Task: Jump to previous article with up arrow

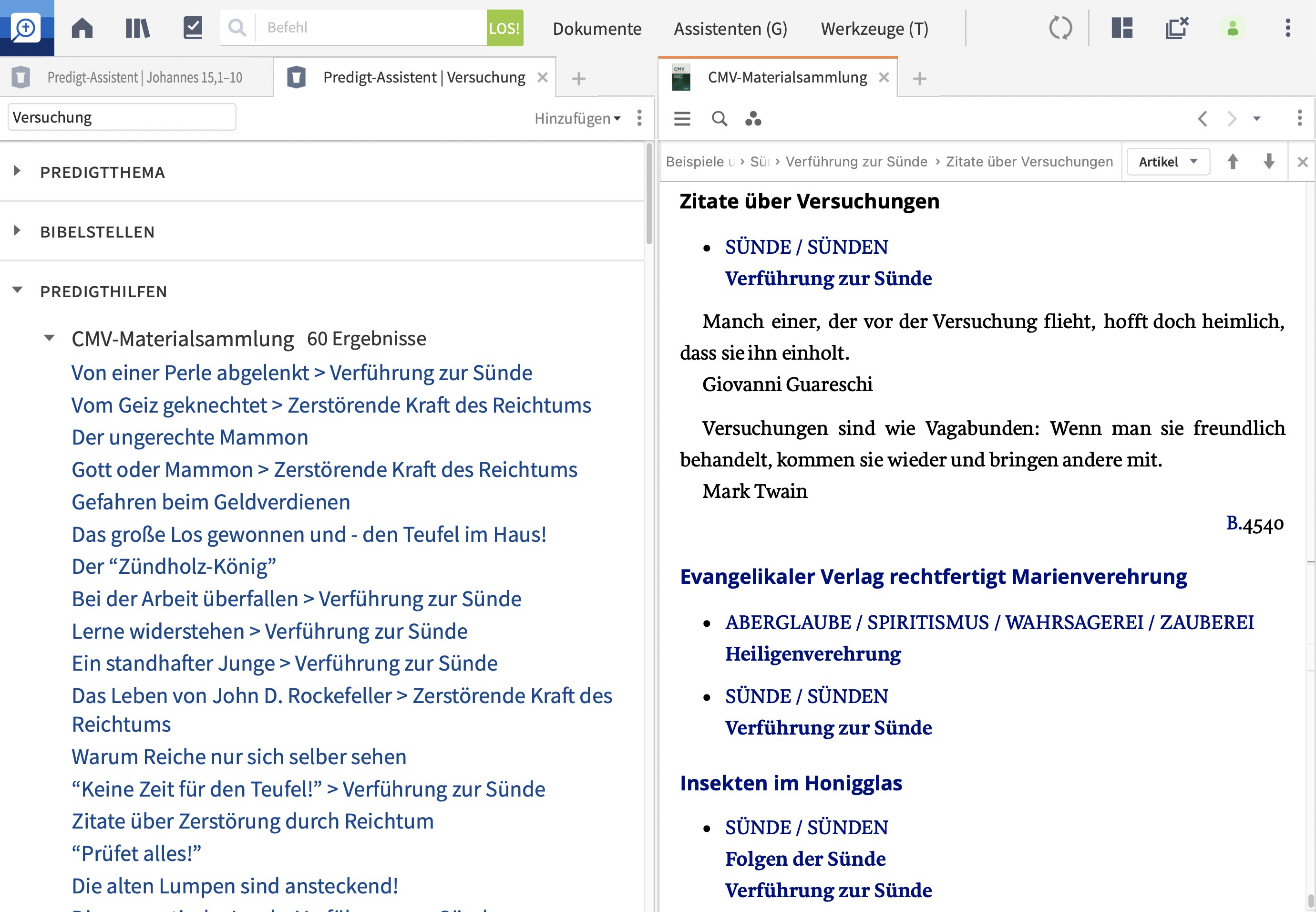Action: point(1233,162)
